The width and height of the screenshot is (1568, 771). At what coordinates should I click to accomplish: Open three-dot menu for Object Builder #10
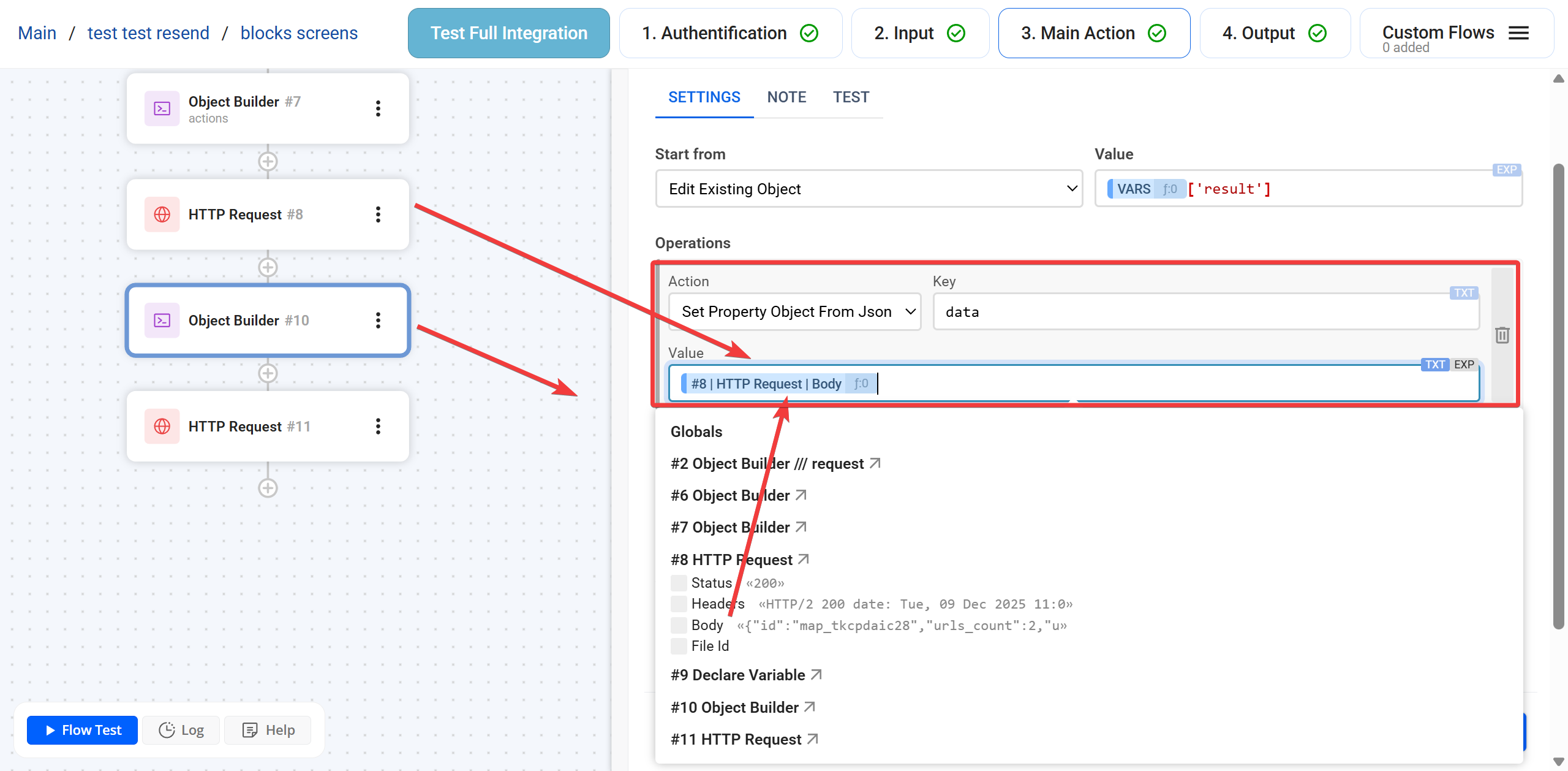pos(378,321)
